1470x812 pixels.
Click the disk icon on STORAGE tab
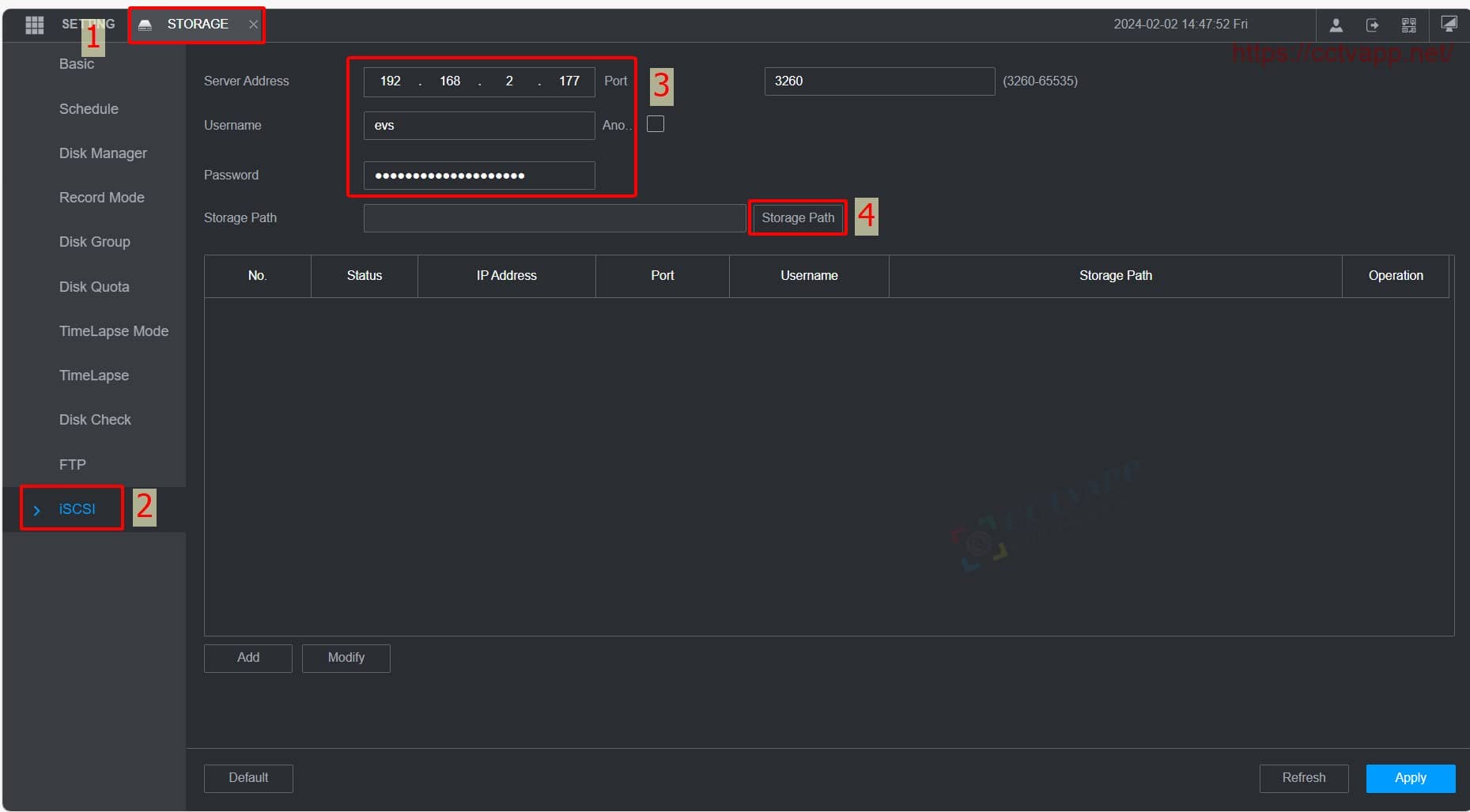[x=145, y=25]
